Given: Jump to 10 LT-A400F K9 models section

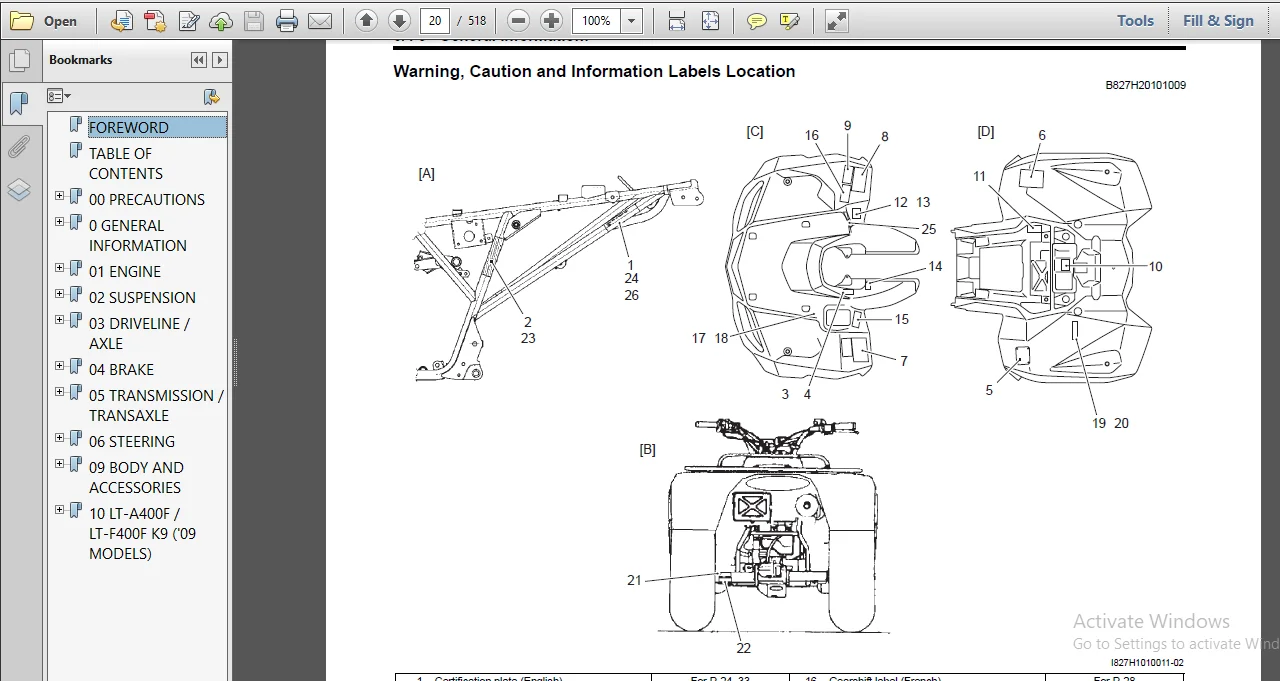Looking at the screenshot, I should (143, 533).
